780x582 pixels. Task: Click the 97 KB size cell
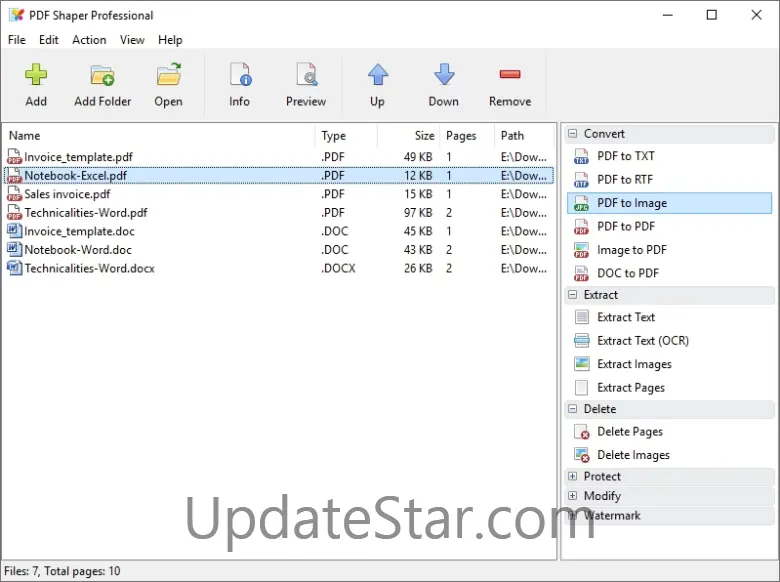418,213
